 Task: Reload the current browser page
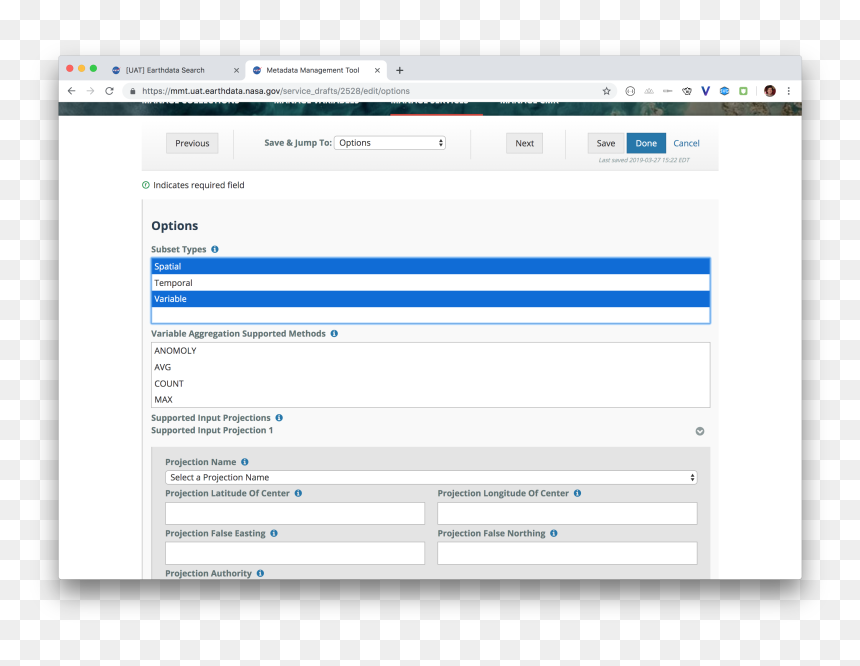[109, 91]
